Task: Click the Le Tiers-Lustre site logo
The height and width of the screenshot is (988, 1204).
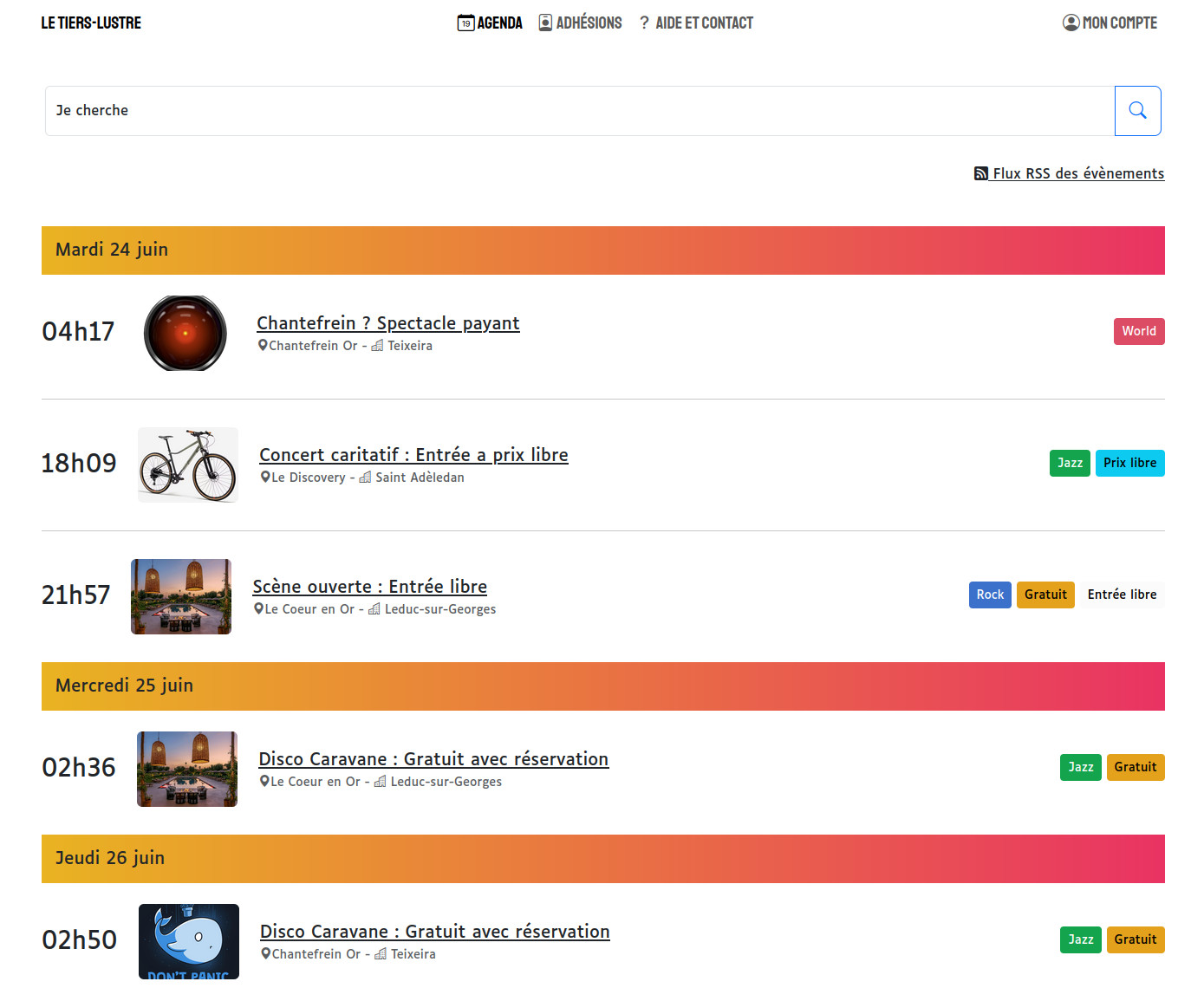Action: tap(91, 23)
